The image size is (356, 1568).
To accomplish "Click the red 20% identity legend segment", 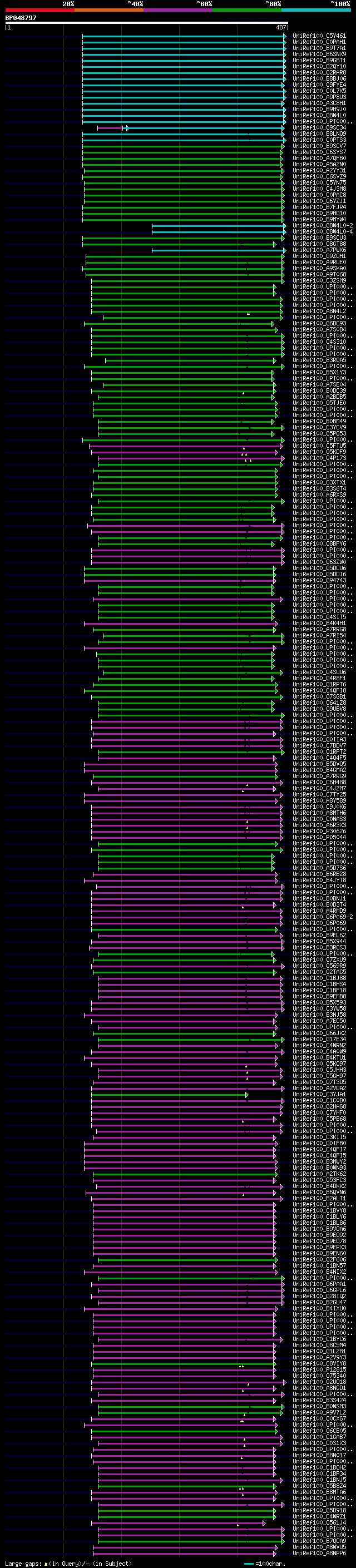I will click(40, 10).
